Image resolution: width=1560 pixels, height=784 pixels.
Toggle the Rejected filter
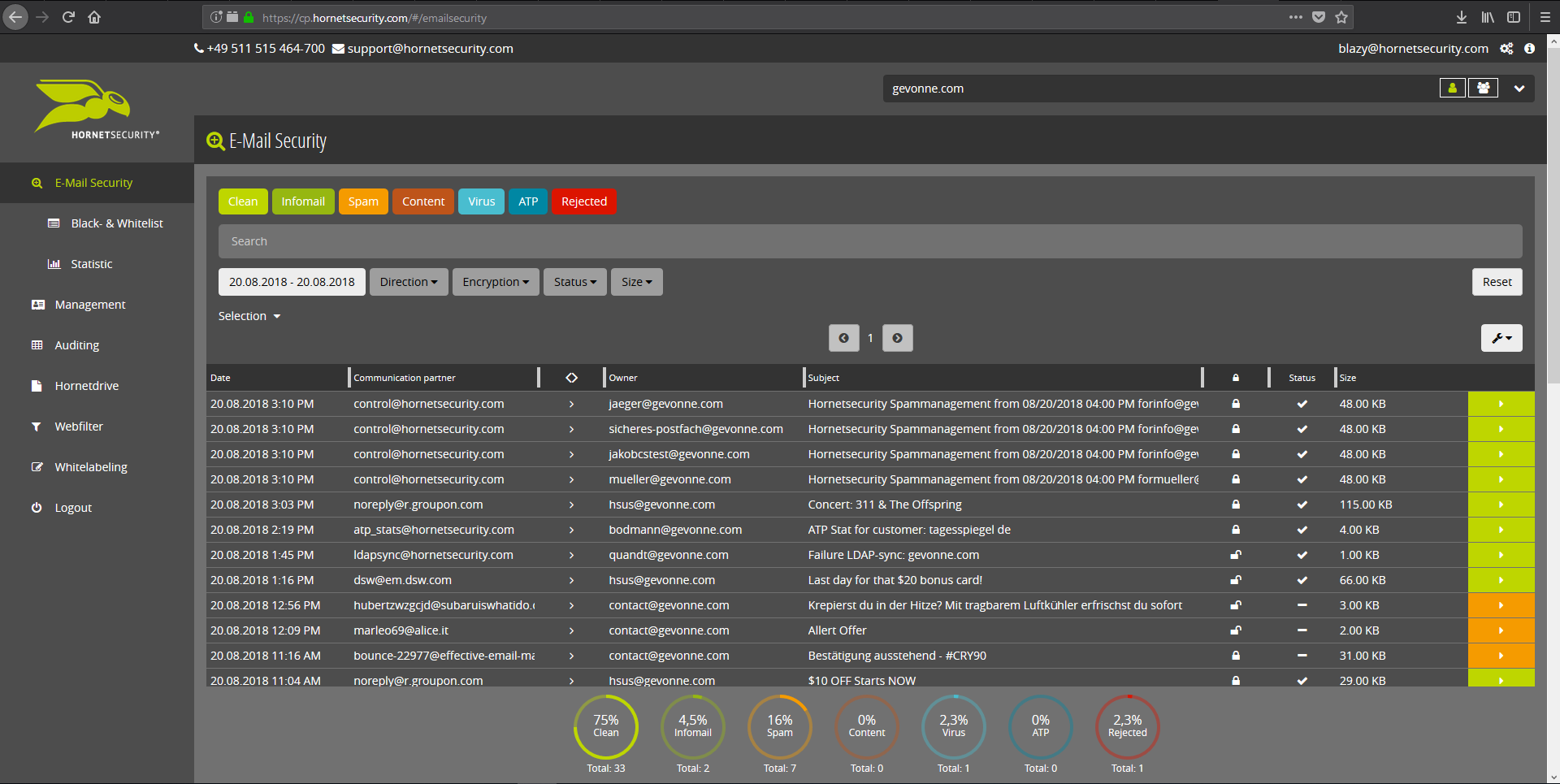tap(583, 201)
